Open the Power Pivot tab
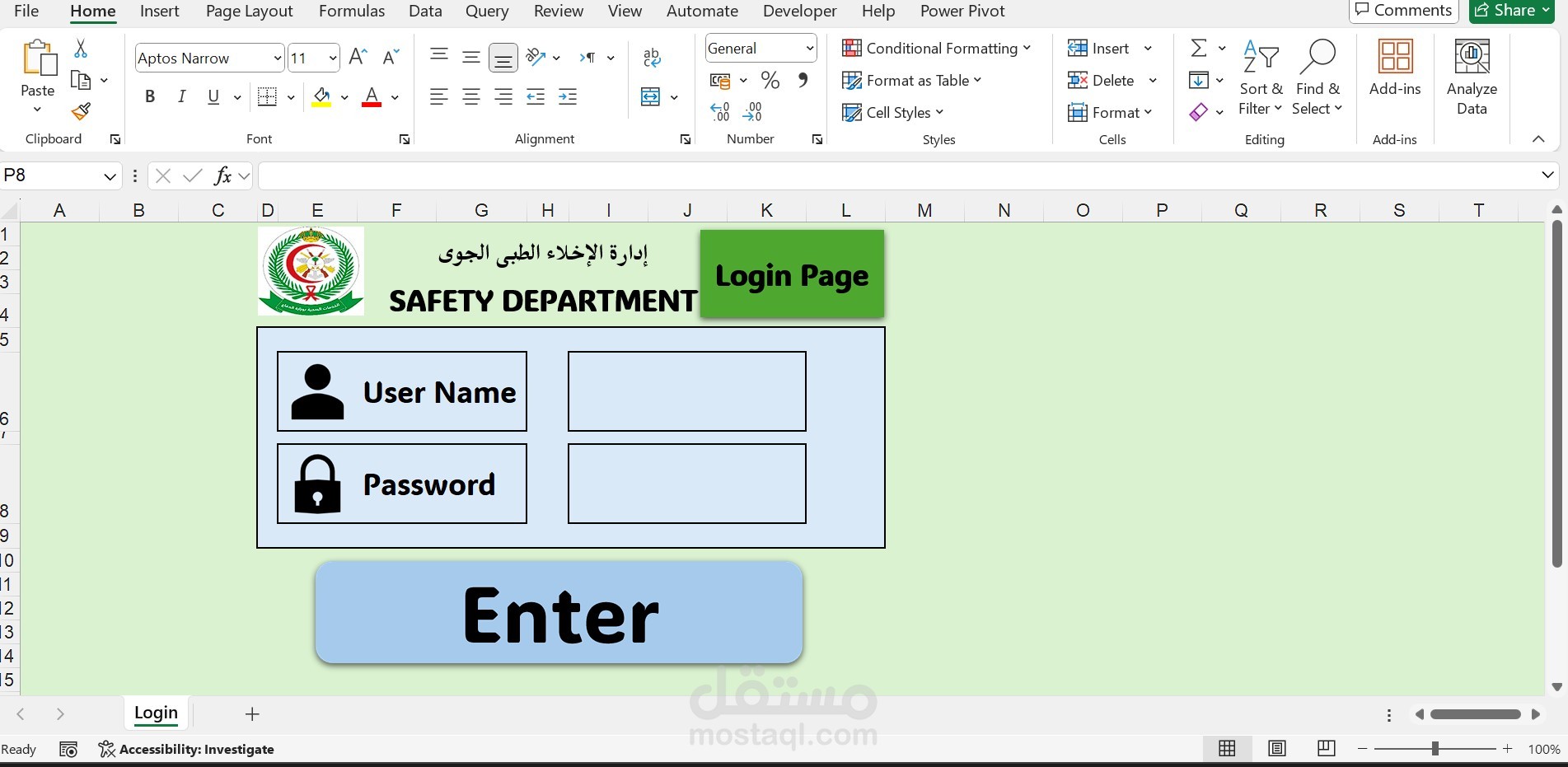This screenshot has height=767, width=1568. [962, 12]
